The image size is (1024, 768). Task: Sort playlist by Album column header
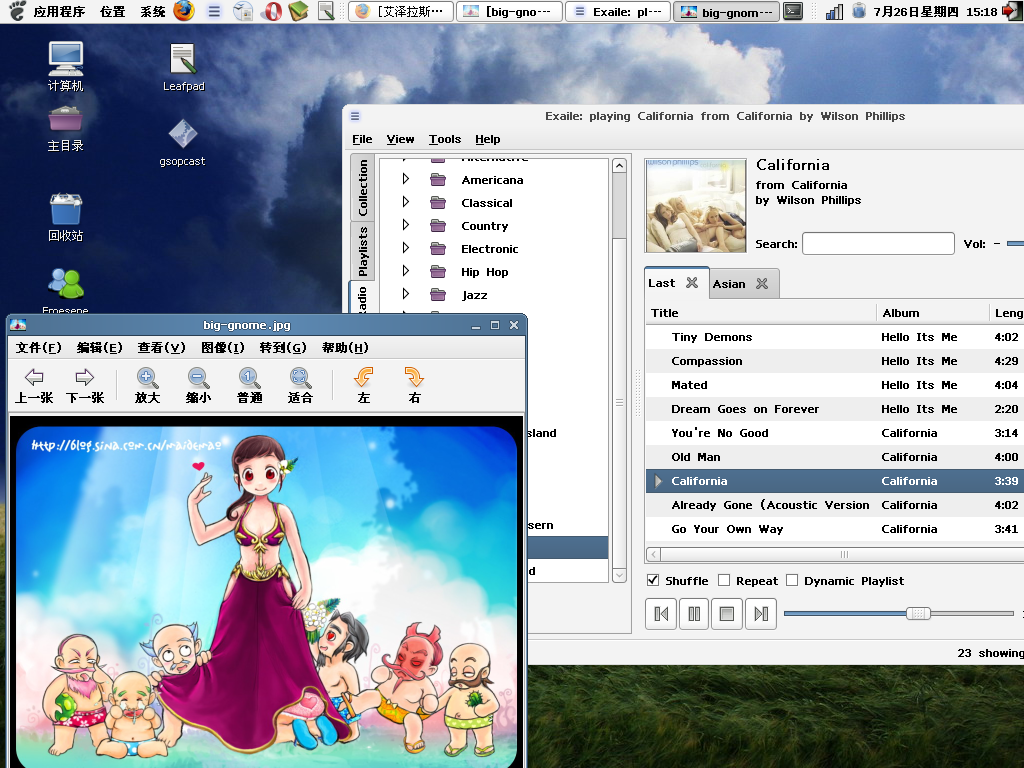(933, 313)
